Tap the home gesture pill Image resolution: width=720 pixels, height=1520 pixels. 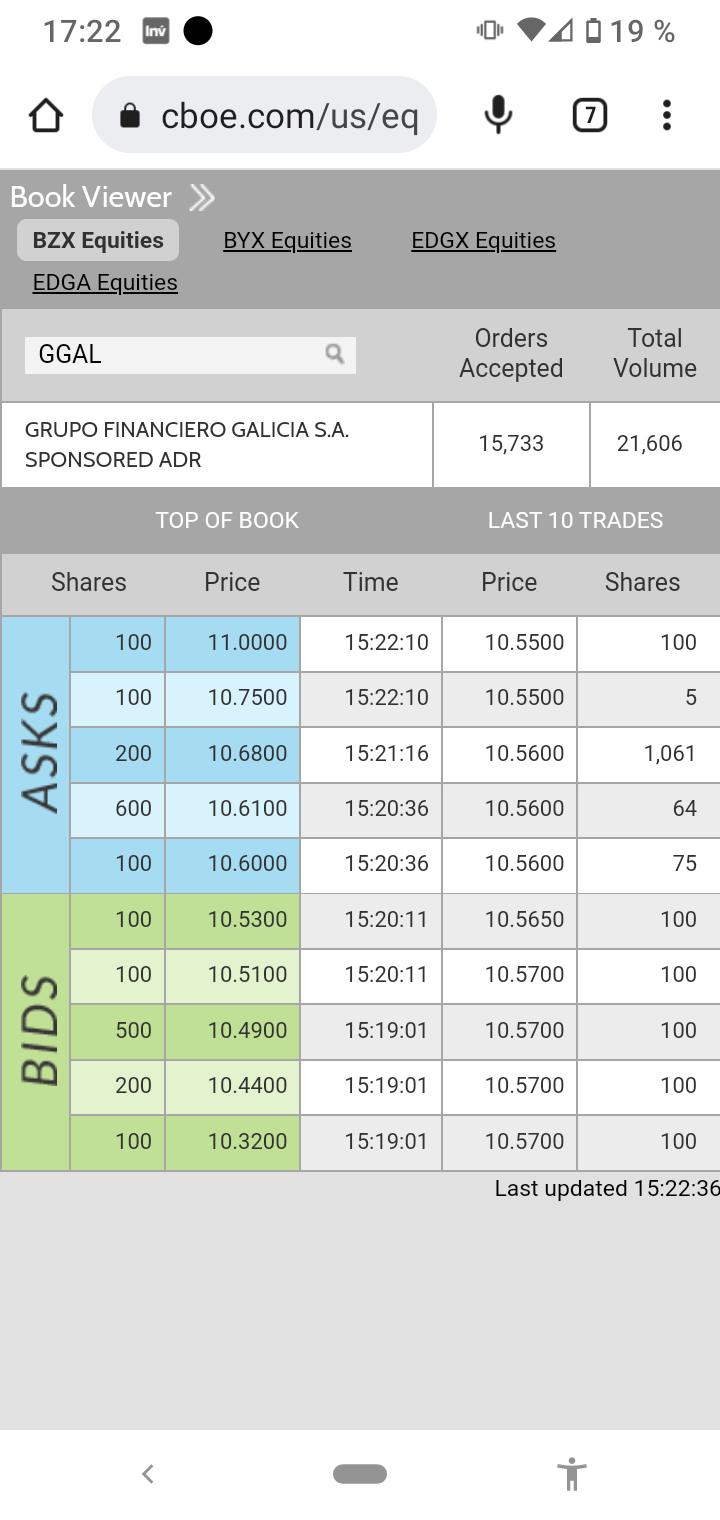click(x=360, y=1474)
